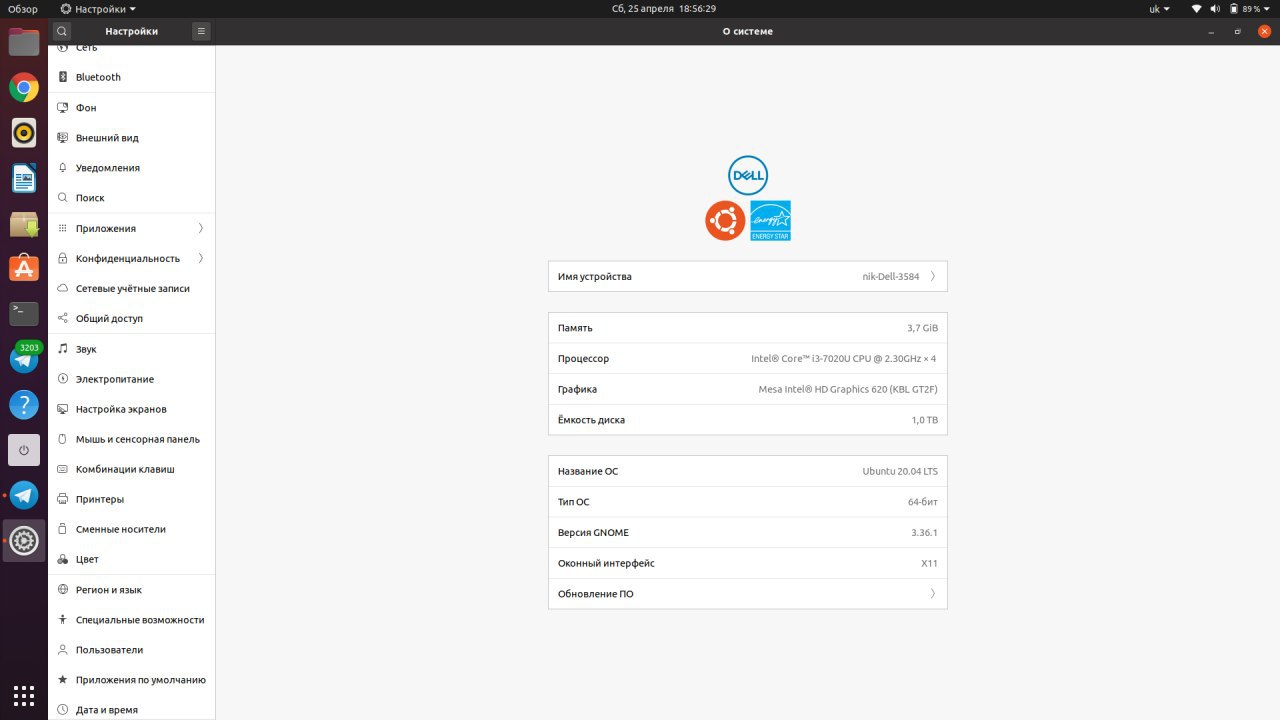
Task: Open Terminal from the dock
Action: click(24, 313)
